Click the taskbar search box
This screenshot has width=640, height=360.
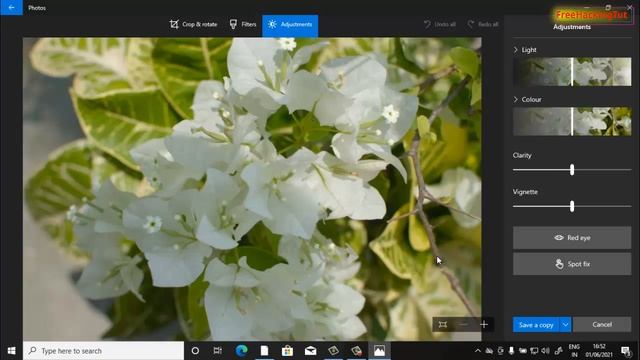104,351
